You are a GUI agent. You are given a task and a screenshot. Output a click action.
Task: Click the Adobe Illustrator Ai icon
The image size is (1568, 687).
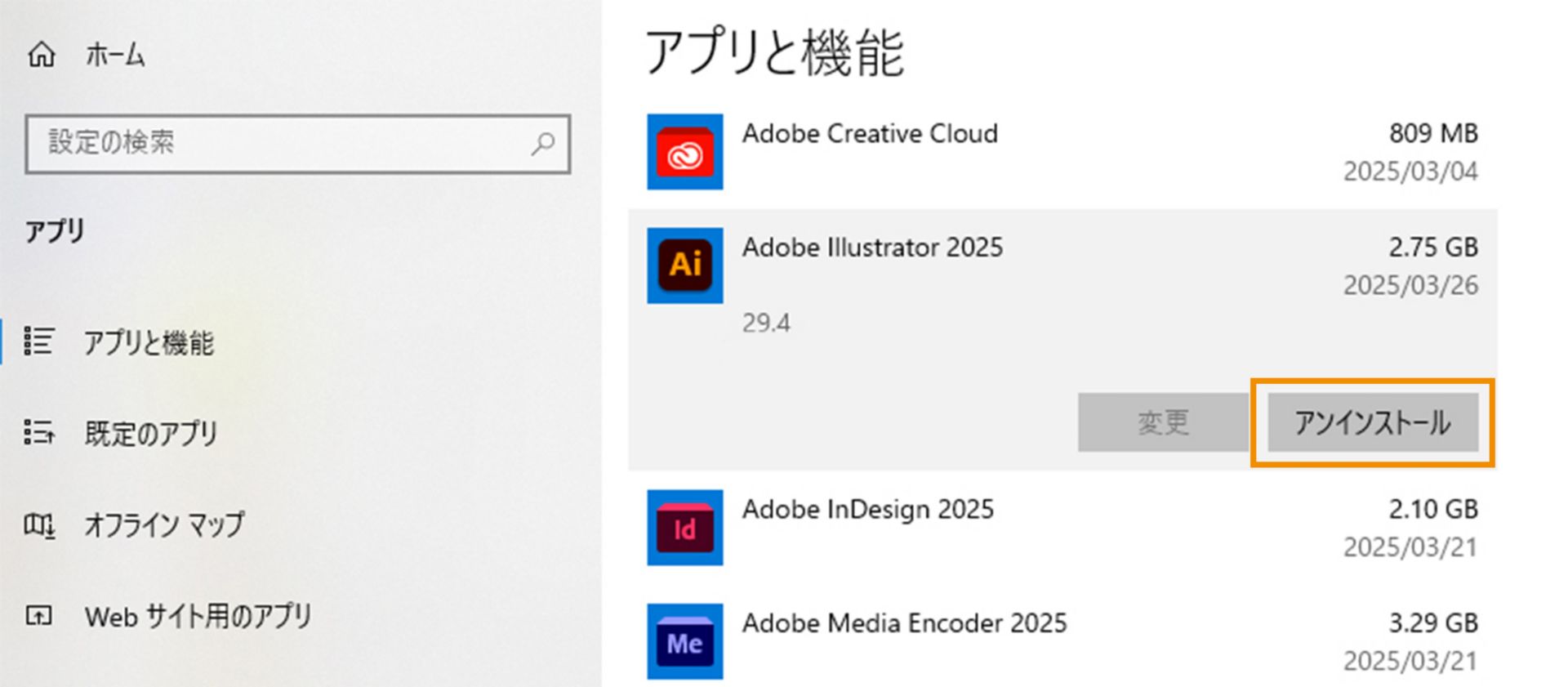click(x=685, y=265)
